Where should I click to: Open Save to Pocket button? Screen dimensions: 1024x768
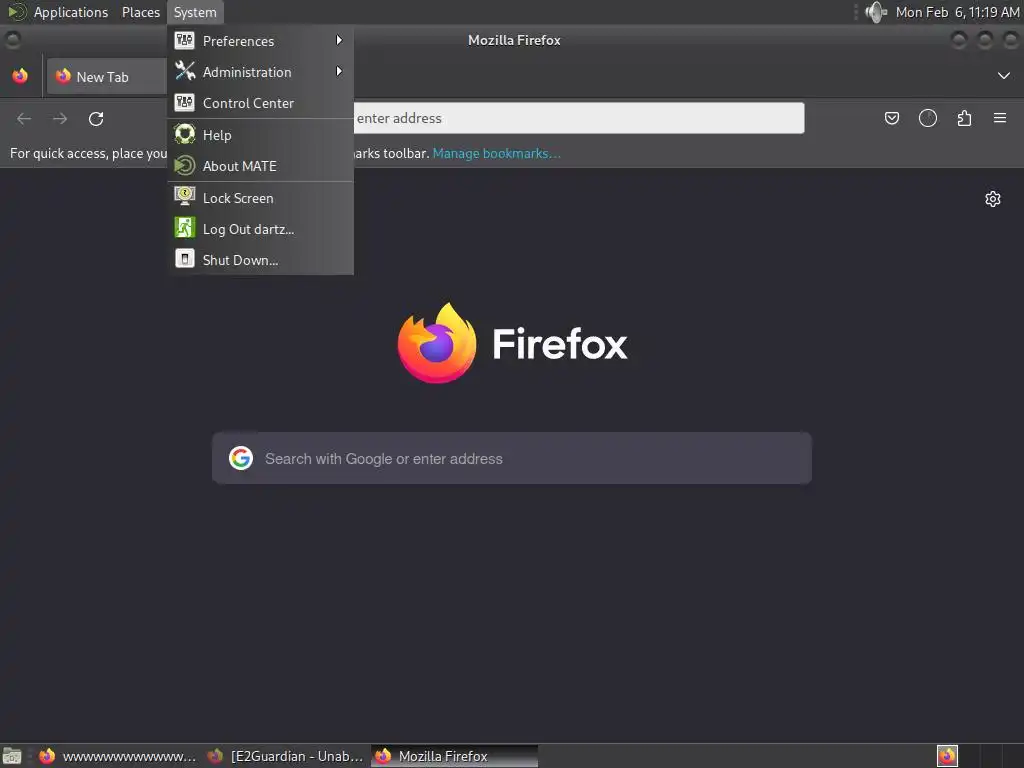(891, 118)
